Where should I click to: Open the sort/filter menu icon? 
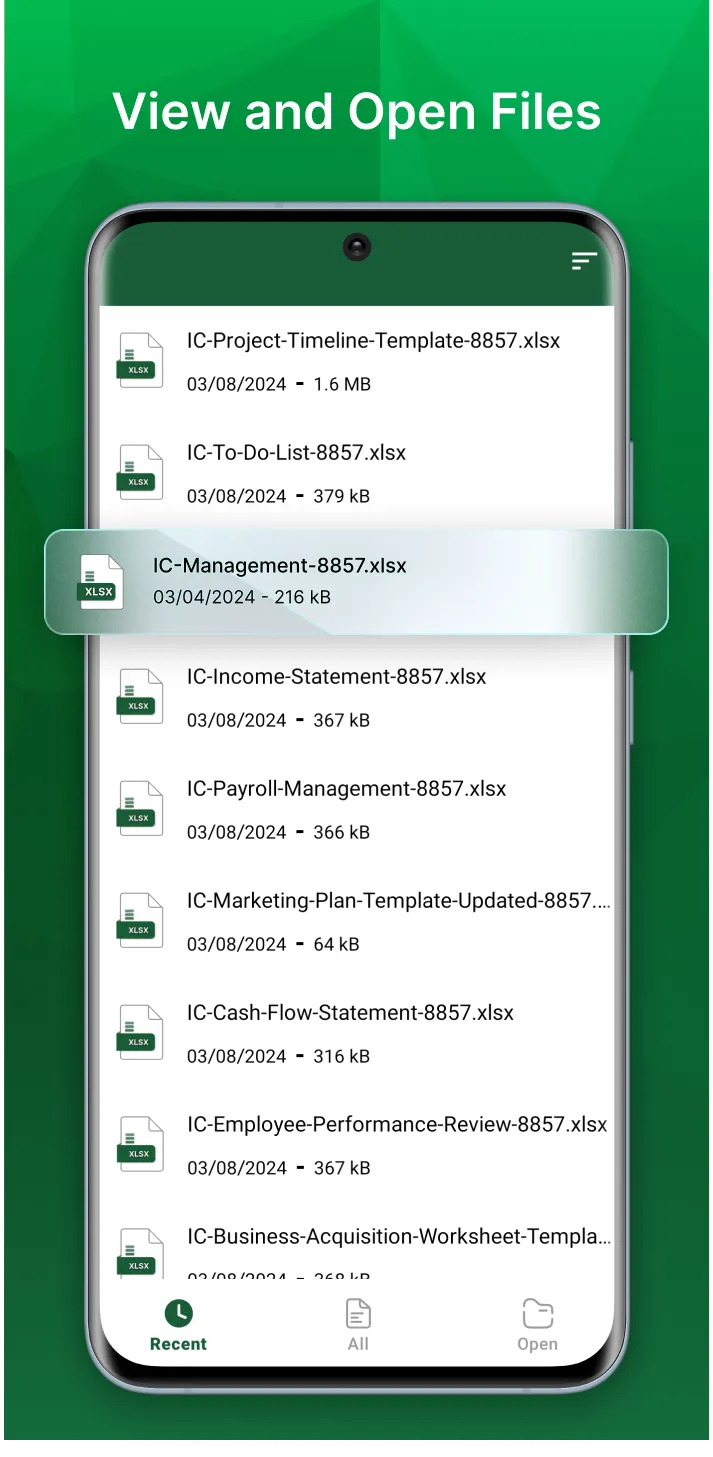tap(584, 261)
